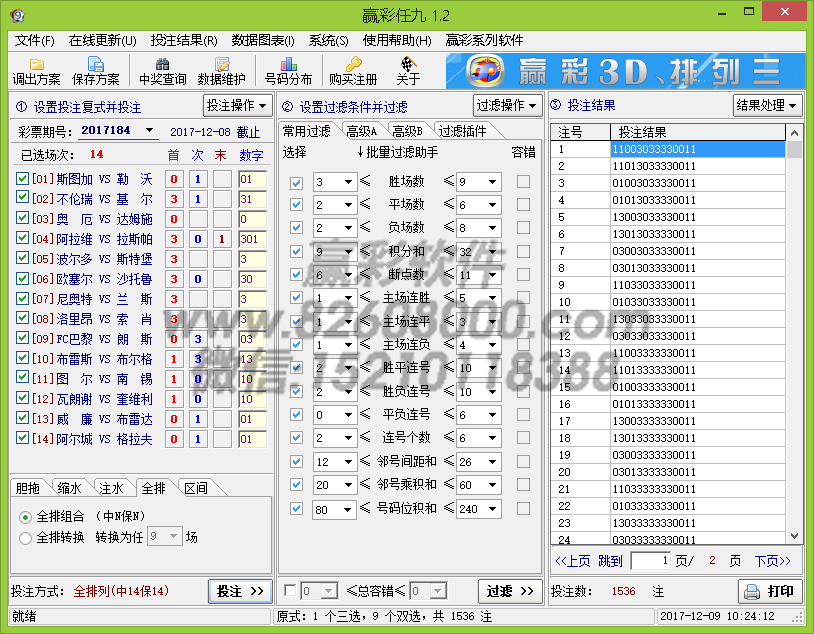Expand the 过滤操作 dropdown
This screenshot has width=814, height=634.
click(507, 106)
